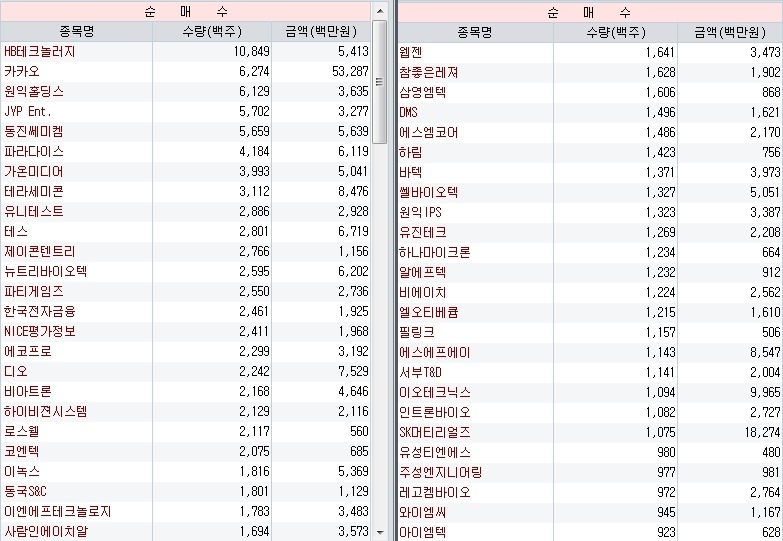This screenshot has height=541, width=783.
Task: Select the HB테크놀러지 row name
Action: pos(39,51)
